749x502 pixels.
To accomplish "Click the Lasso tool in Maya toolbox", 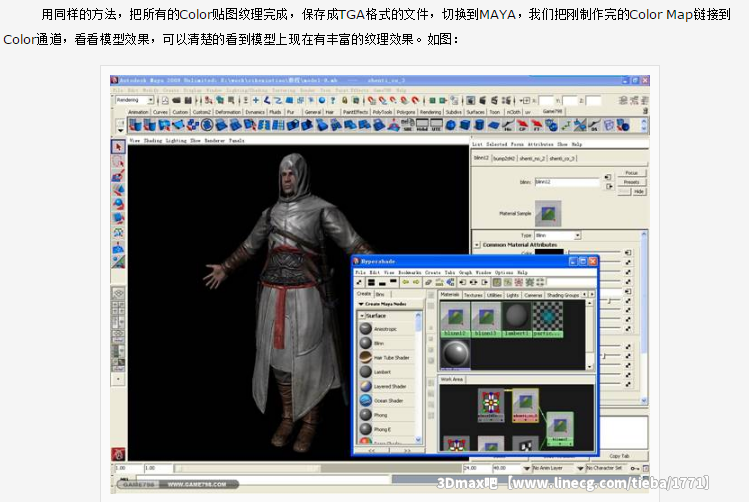I will 118,161.
